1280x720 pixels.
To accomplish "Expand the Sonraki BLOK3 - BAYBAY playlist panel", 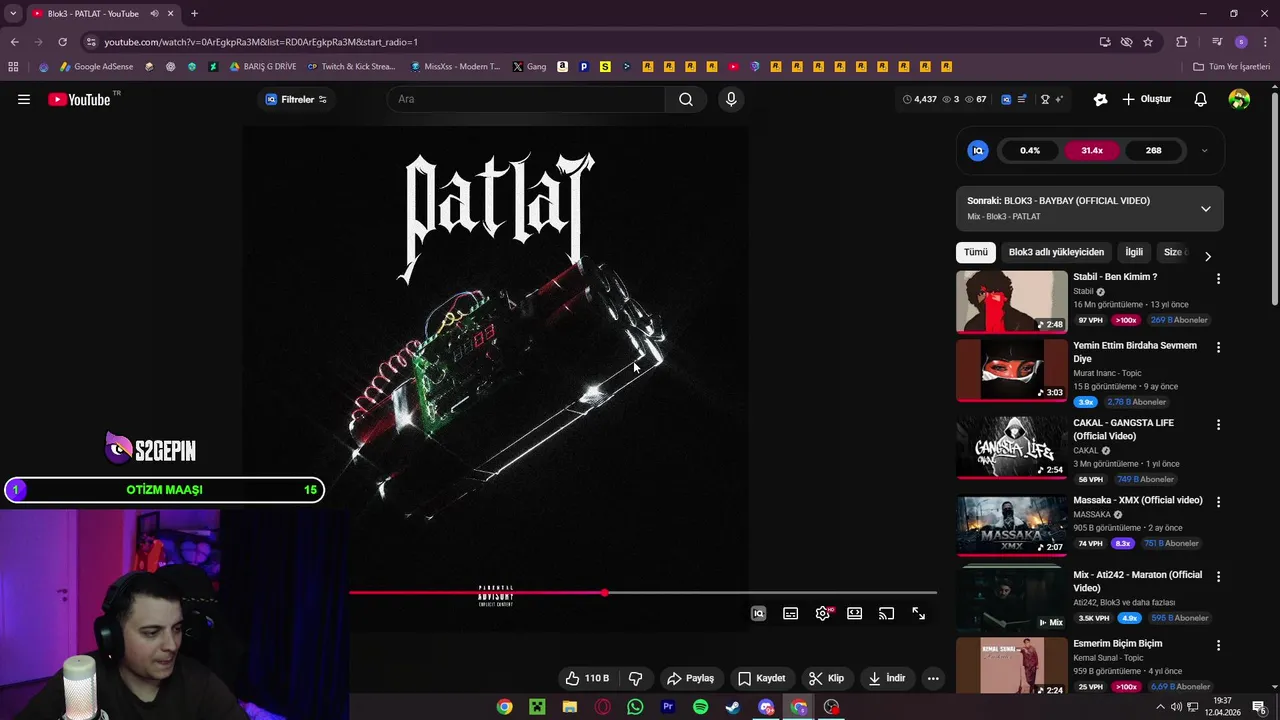I will [x=1205, y=209].
